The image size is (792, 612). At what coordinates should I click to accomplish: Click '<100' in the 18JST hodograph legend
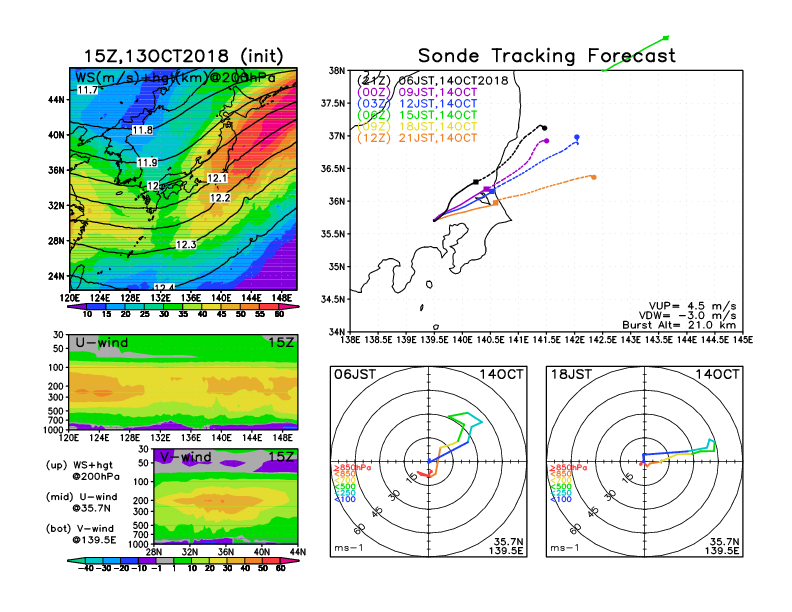coord(561,499)
